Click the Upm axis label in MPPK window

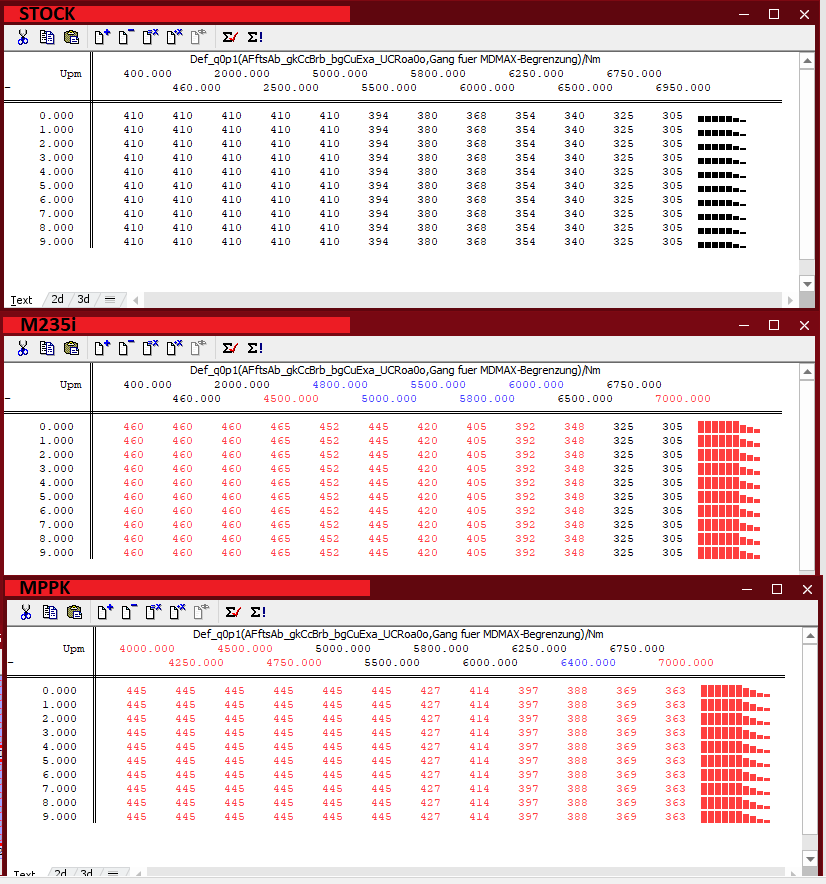(x=73, y=649)
